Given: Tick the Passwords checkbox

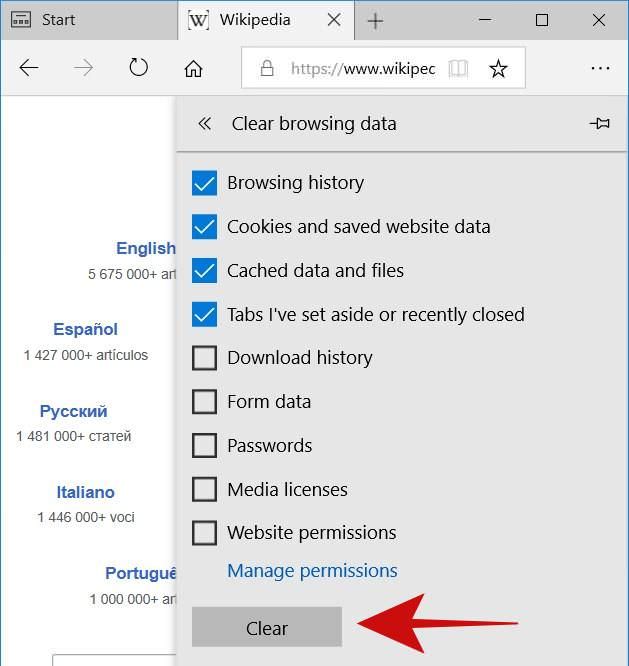Looking at the screenshot, I should (x=204, y=446).
